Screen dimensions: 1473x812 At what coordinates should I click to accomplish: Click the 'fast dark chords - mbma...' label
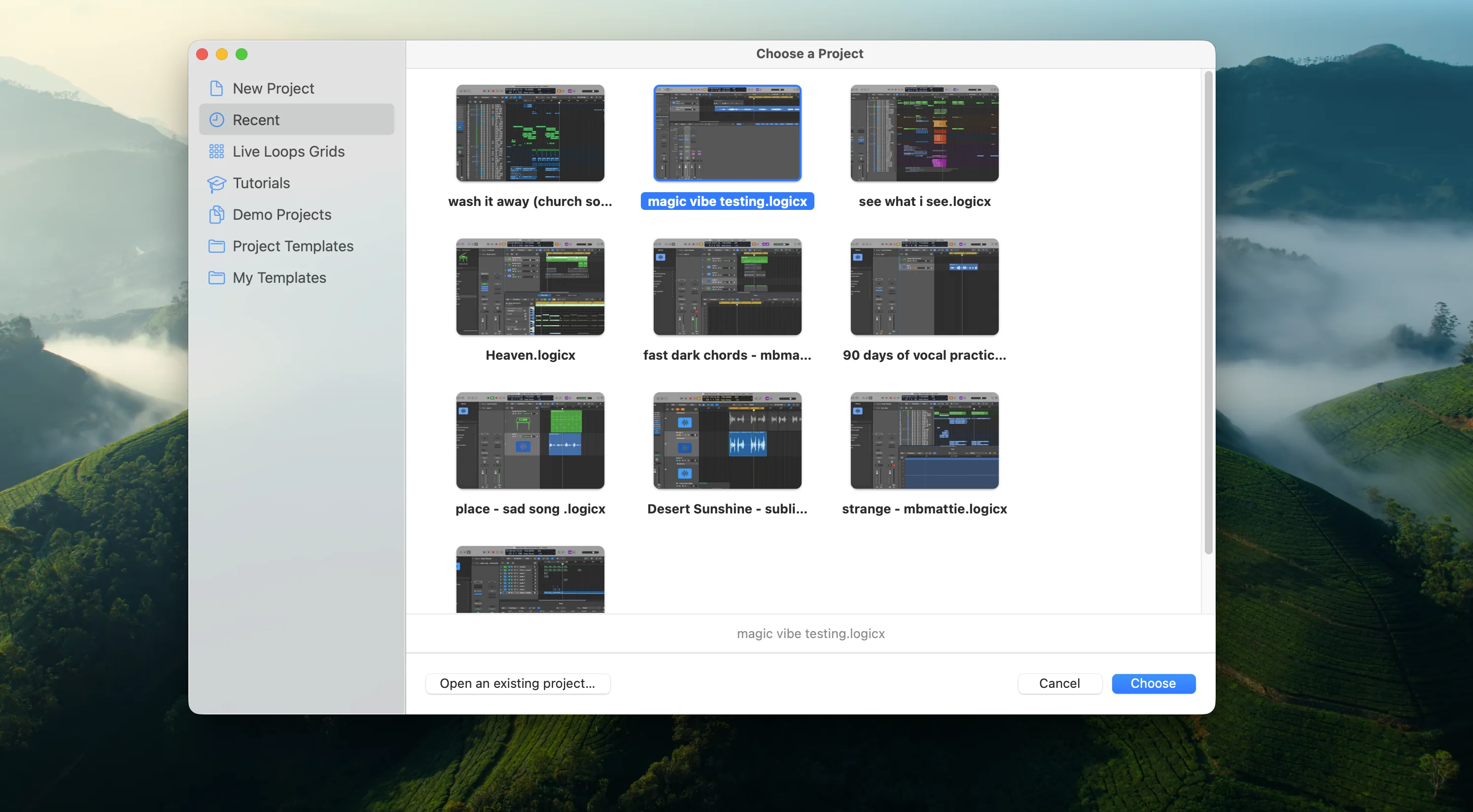727,355
